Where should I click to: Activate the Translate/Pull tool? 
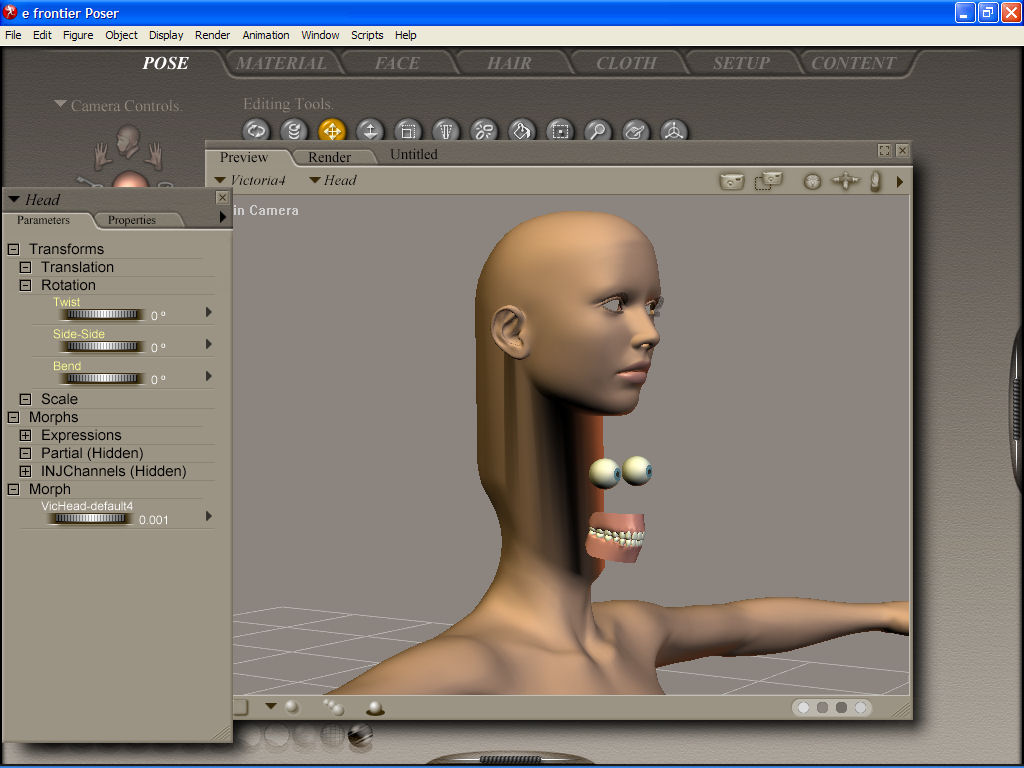tap(331, 131)
